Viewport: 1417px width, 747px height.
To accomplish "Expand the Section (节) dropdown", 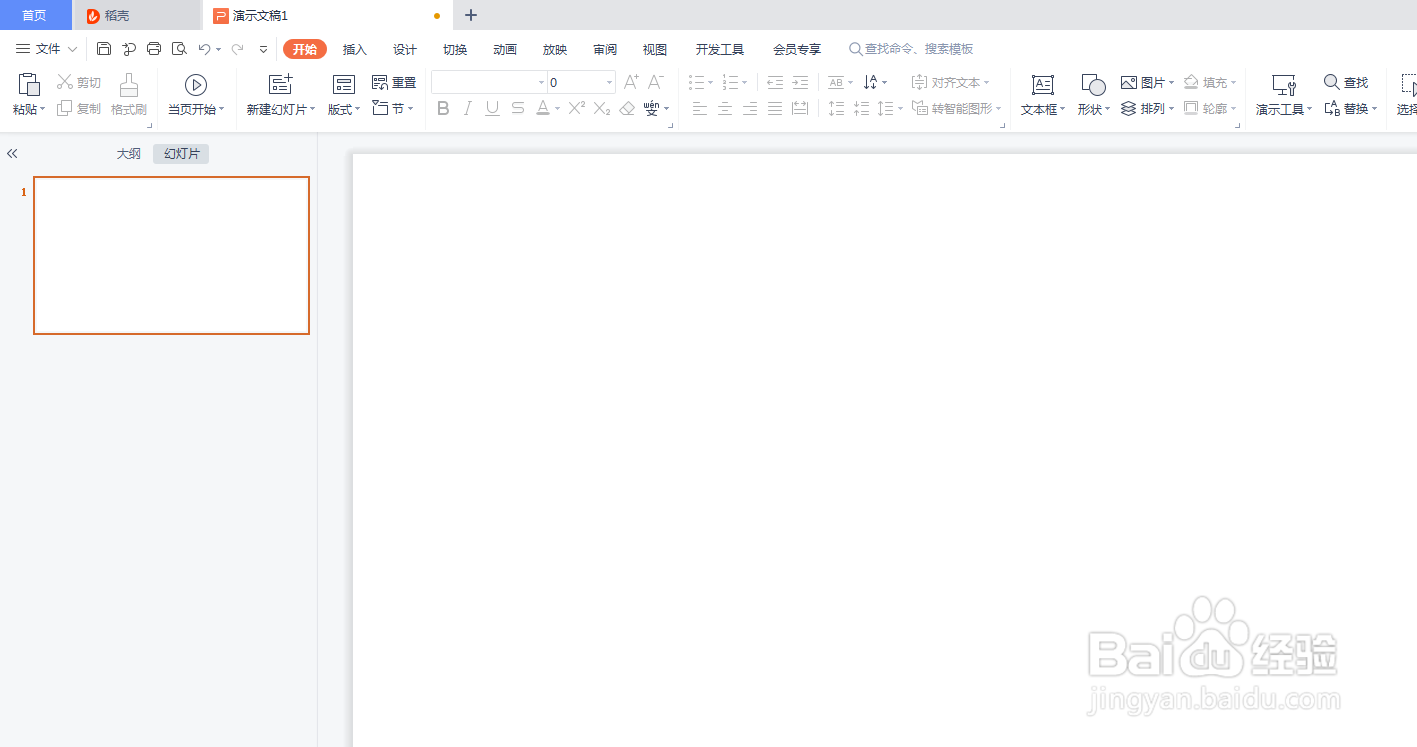I will click(x=393, y=108).
